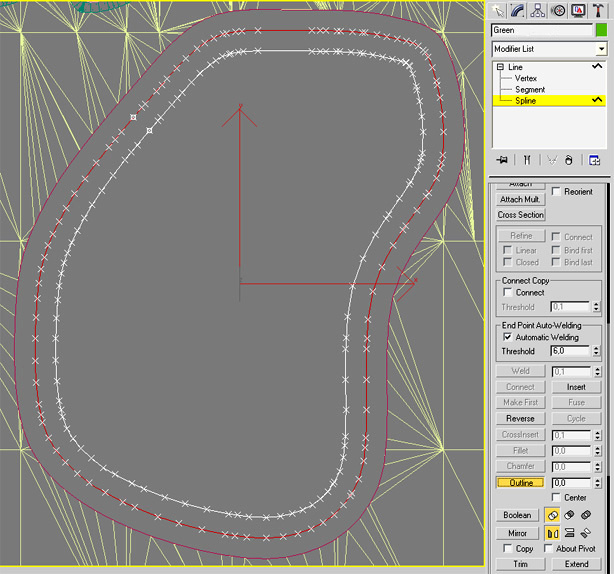
Task: Uncheck Automatic Welding
Action: tap(508, 337)
